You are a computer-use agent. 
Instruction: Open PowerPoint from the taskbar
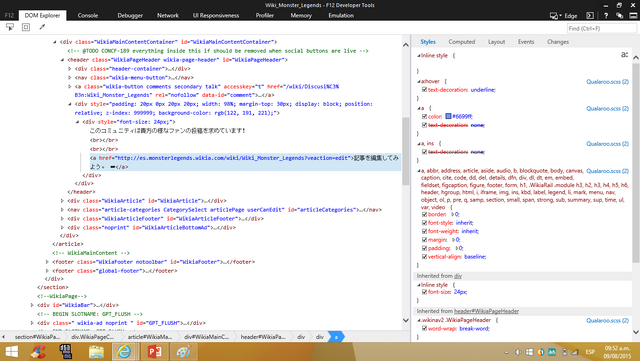(x=154, y=351)
